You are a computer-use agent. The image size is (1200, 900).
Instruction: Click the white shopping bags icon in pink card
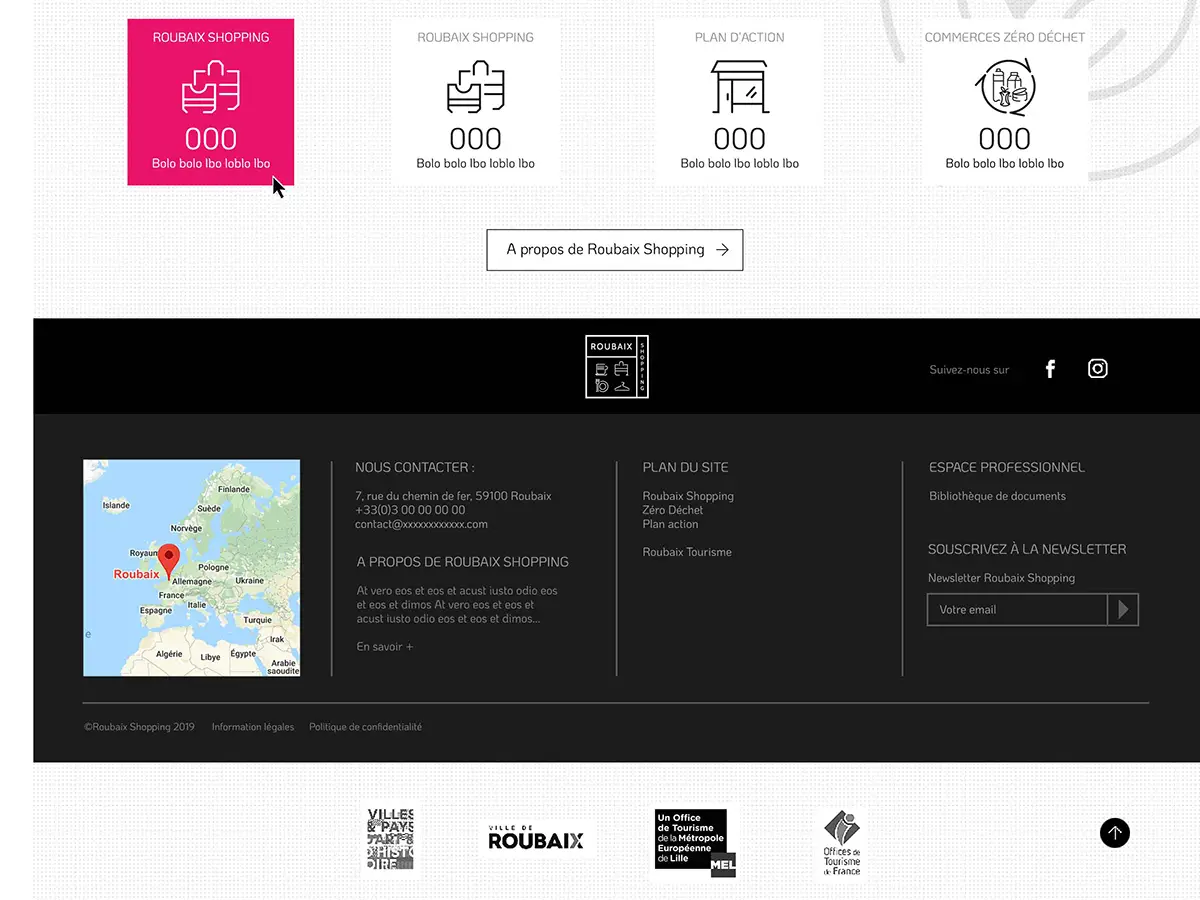[211, 87]
